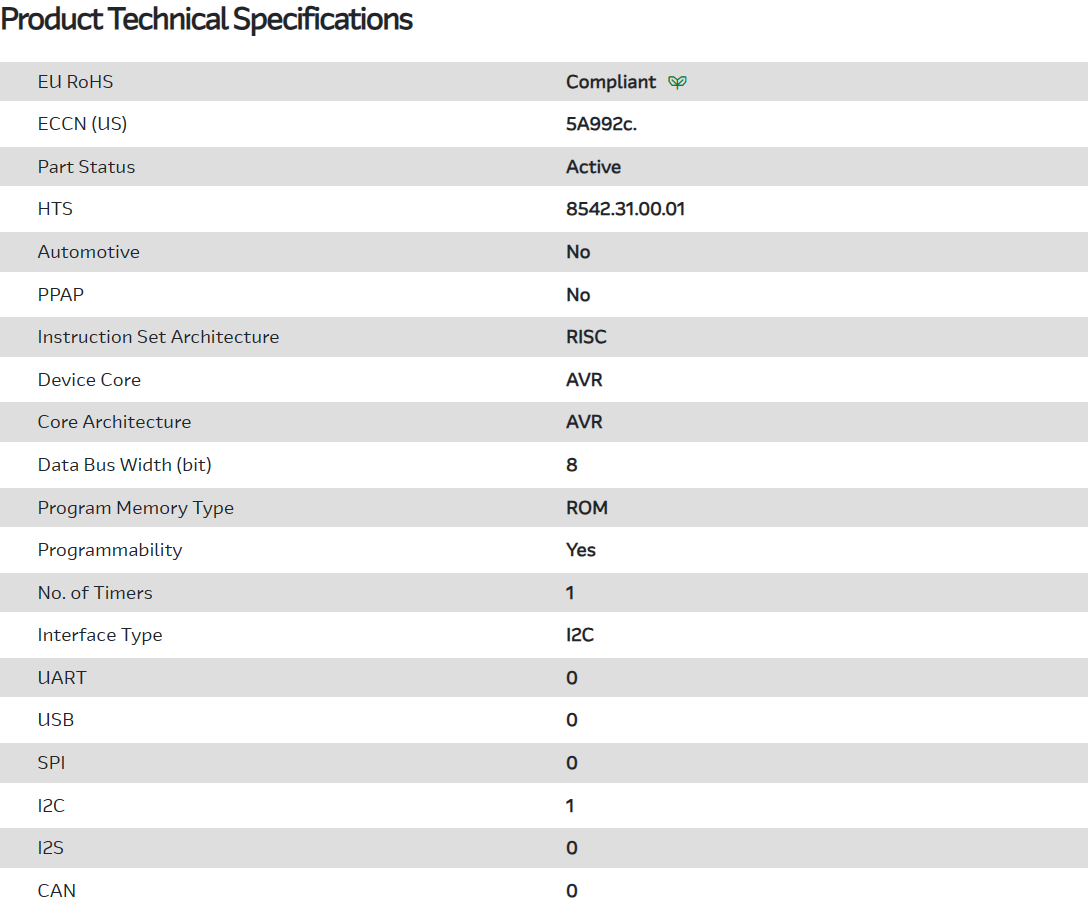Select the PPAP row label

pos(61,295)
